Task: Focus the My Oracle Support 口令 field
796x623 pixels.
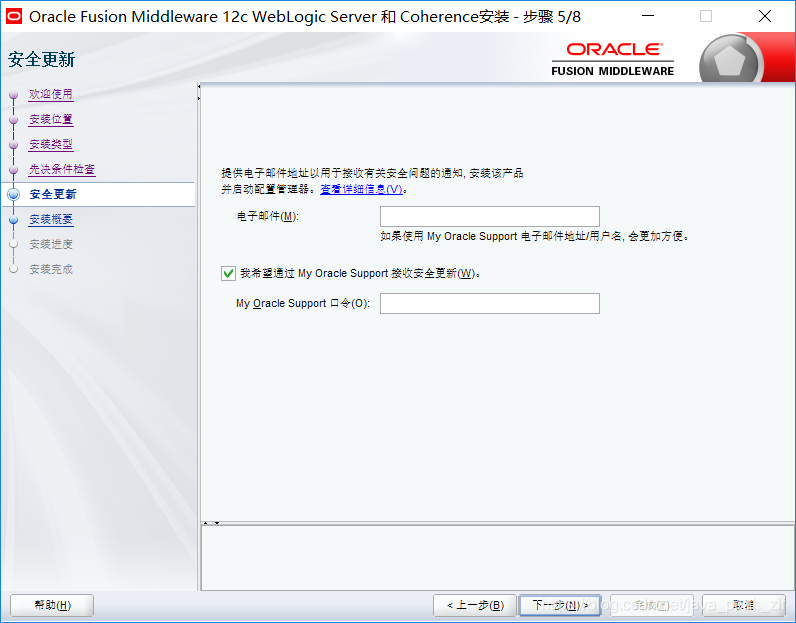Action: coord(489,304)
